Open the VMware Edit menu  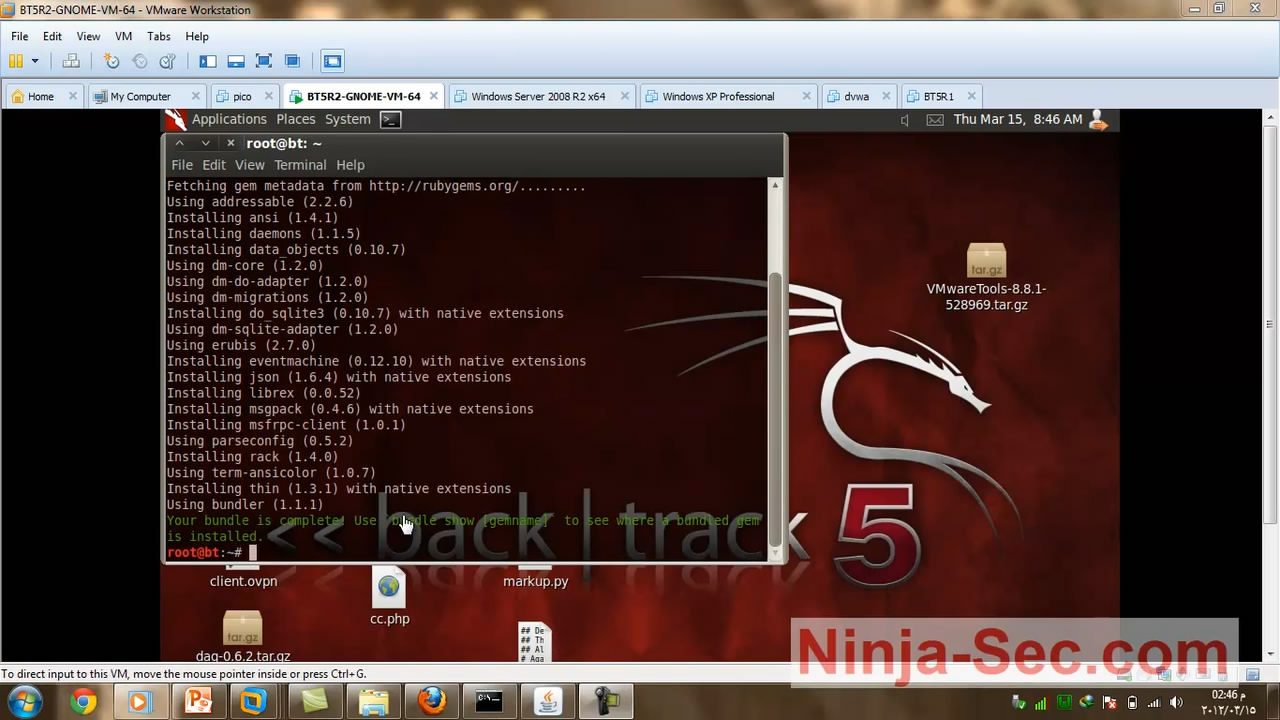[x=52, y=36]
